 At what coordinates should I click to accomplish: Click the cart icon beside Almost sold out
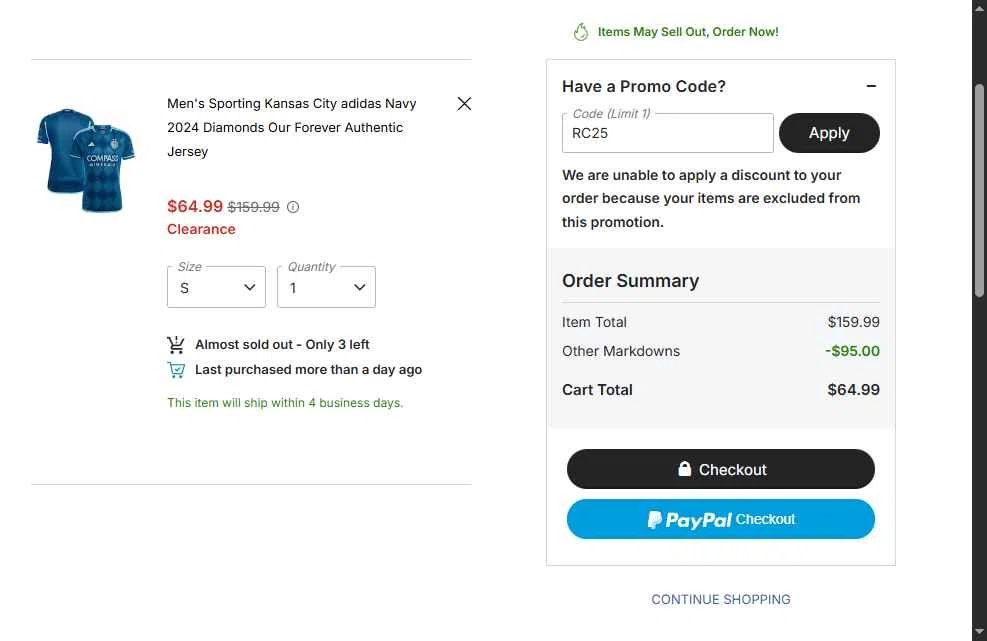coord(176,345)
